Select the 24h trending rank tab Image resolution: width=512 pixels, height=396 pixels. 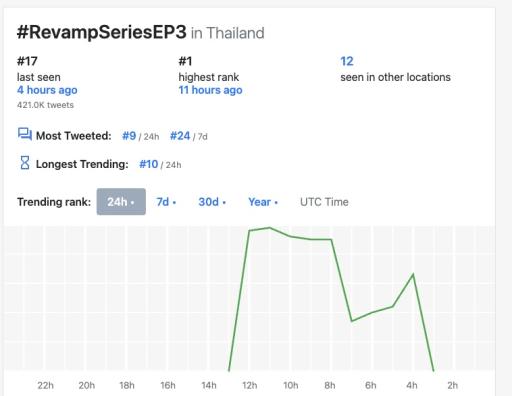pos(121,202)
